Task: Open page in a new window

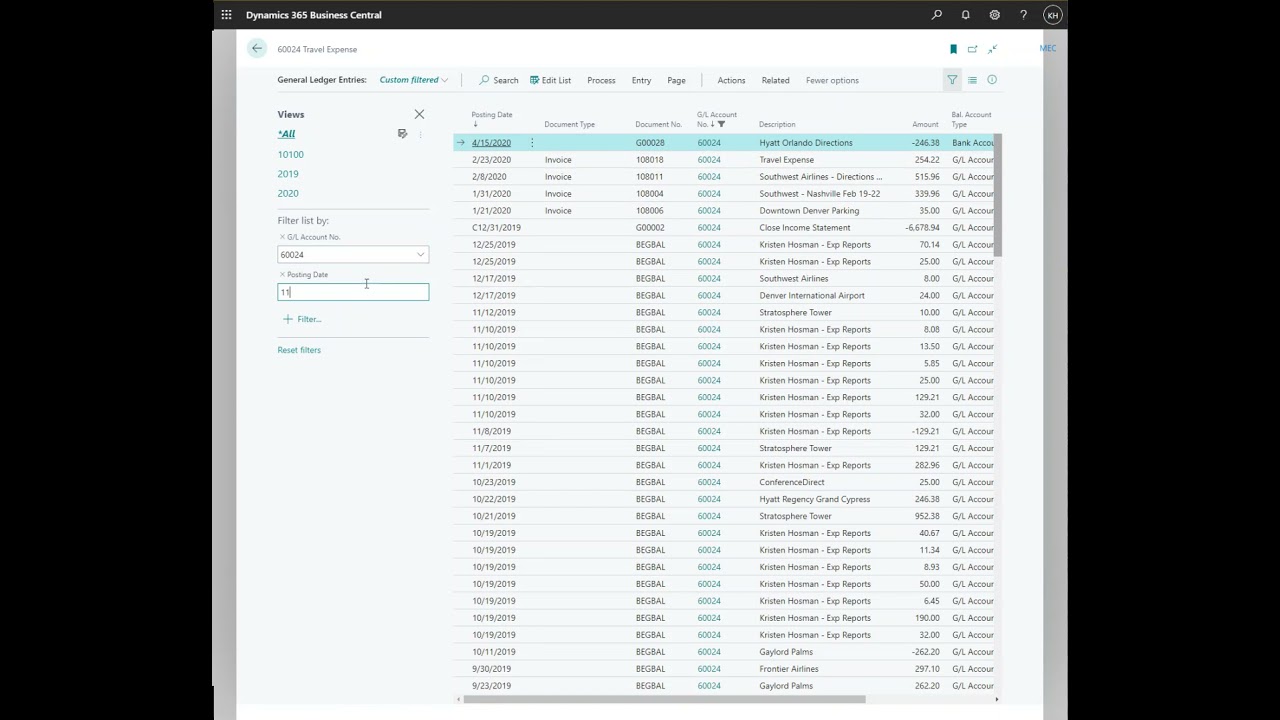Action: 972,49
